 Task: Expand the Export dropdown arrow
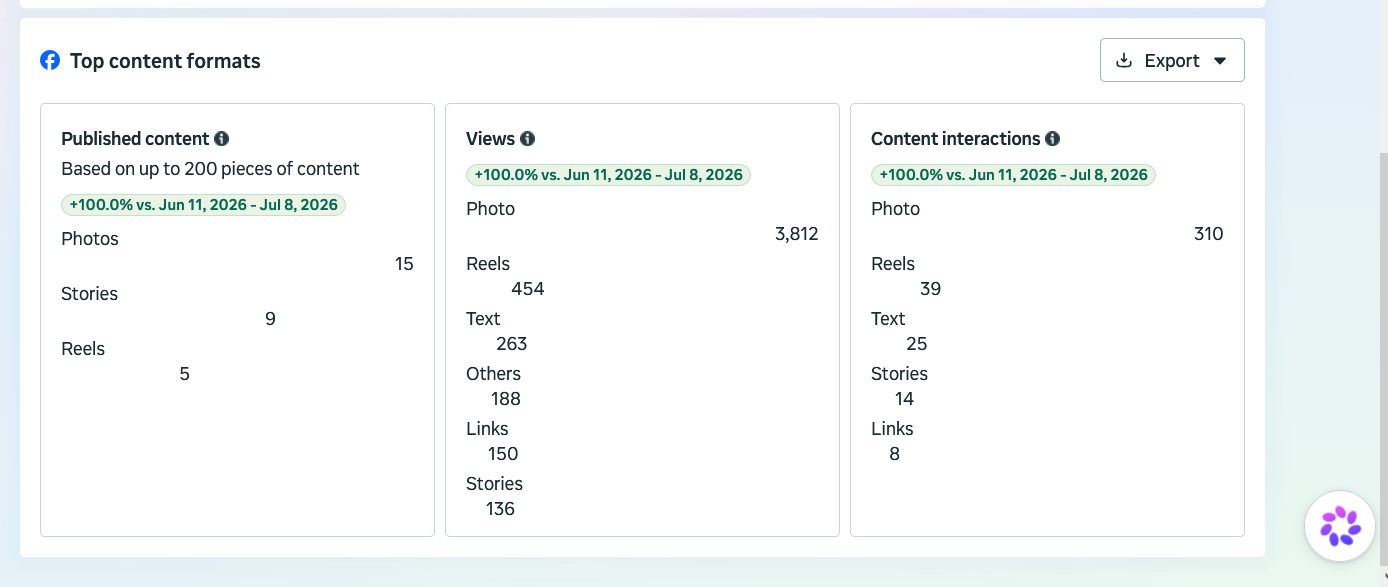1220,61
